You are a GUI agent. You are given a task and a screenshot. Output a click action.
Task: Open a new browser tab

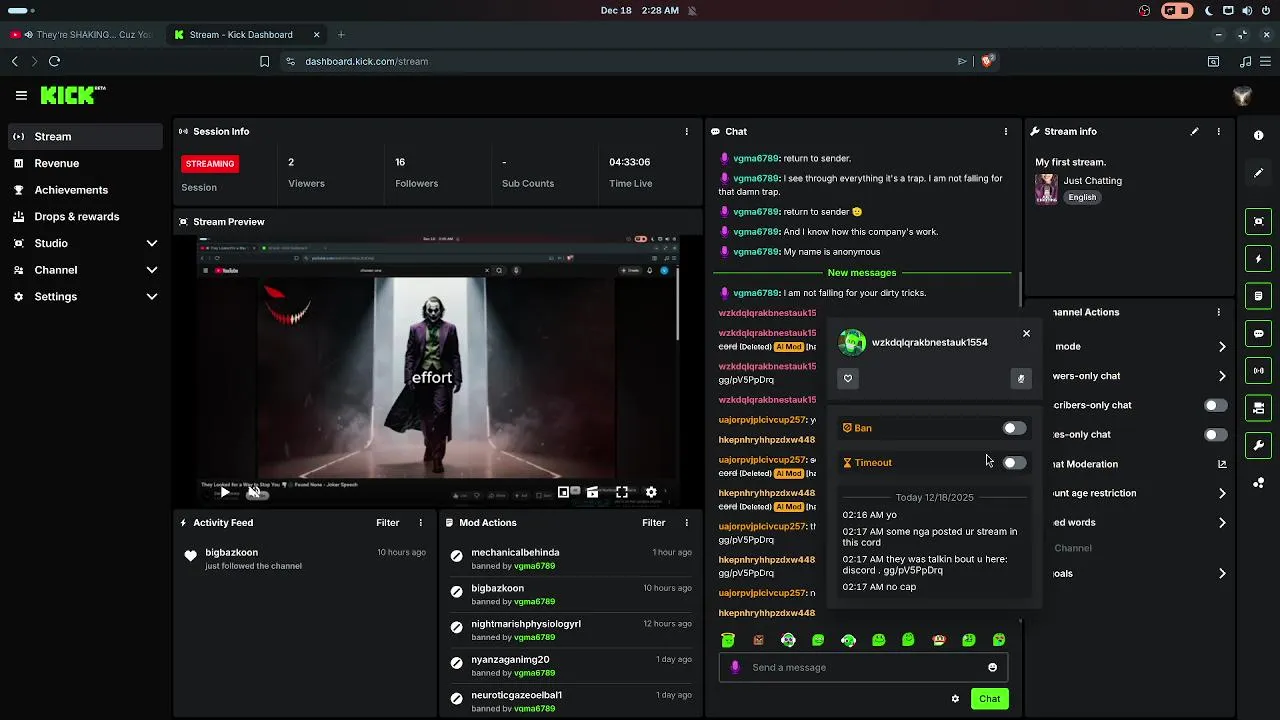click(341, 34)
